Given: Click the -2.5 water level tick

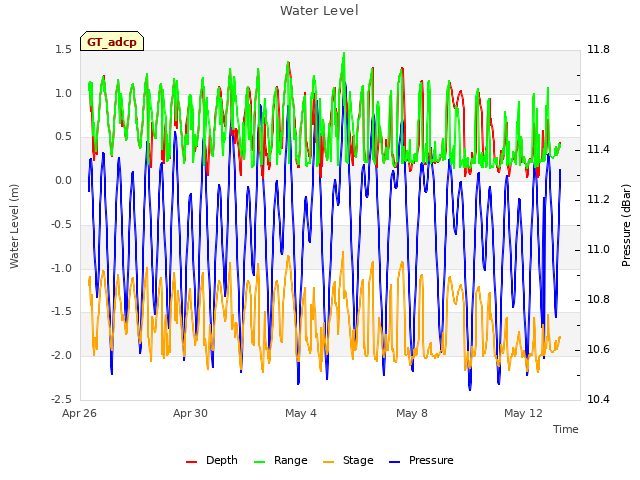Looking at the screenshot, I should coord(61,399).
